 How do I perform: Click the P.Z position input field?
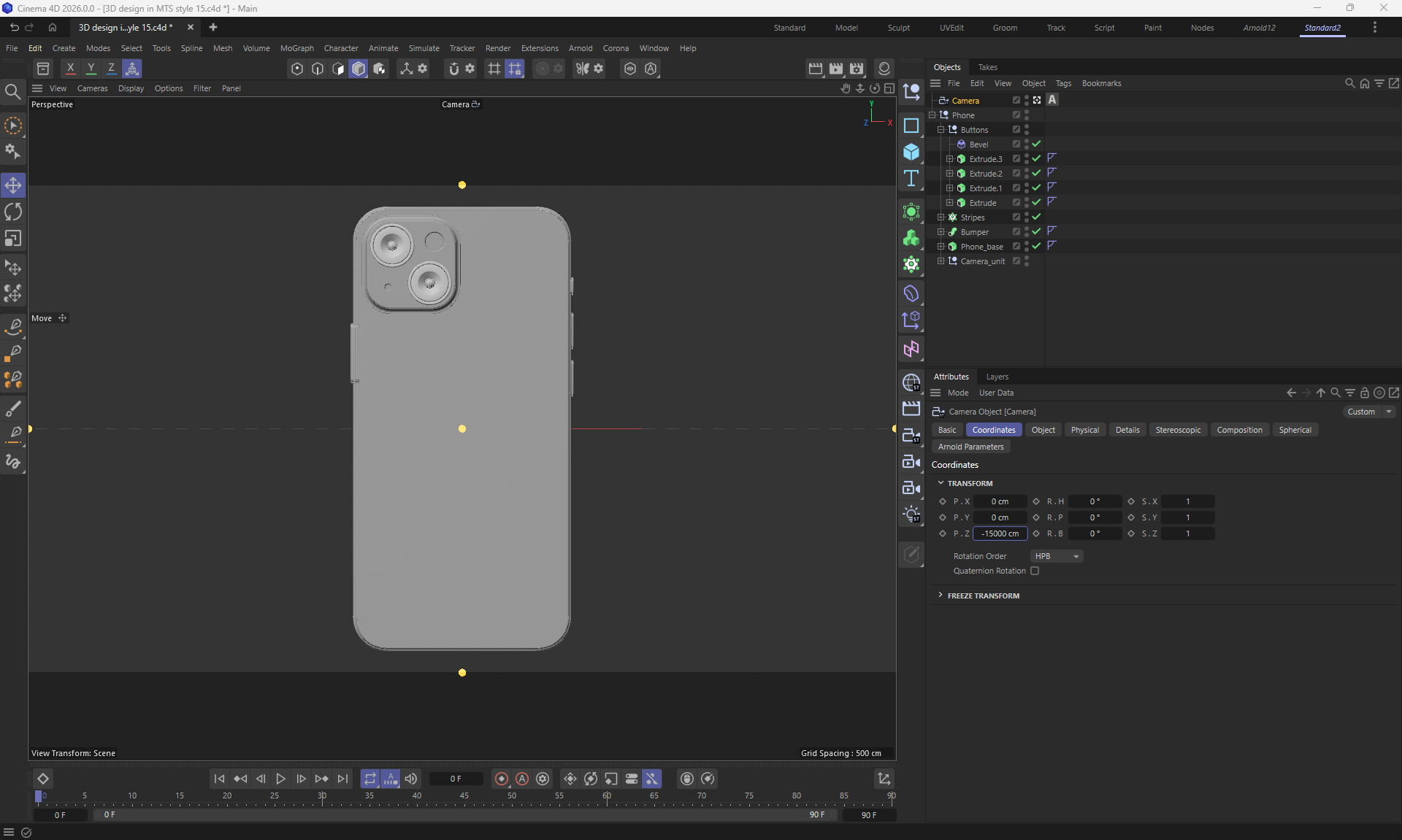coord(1000,533)
